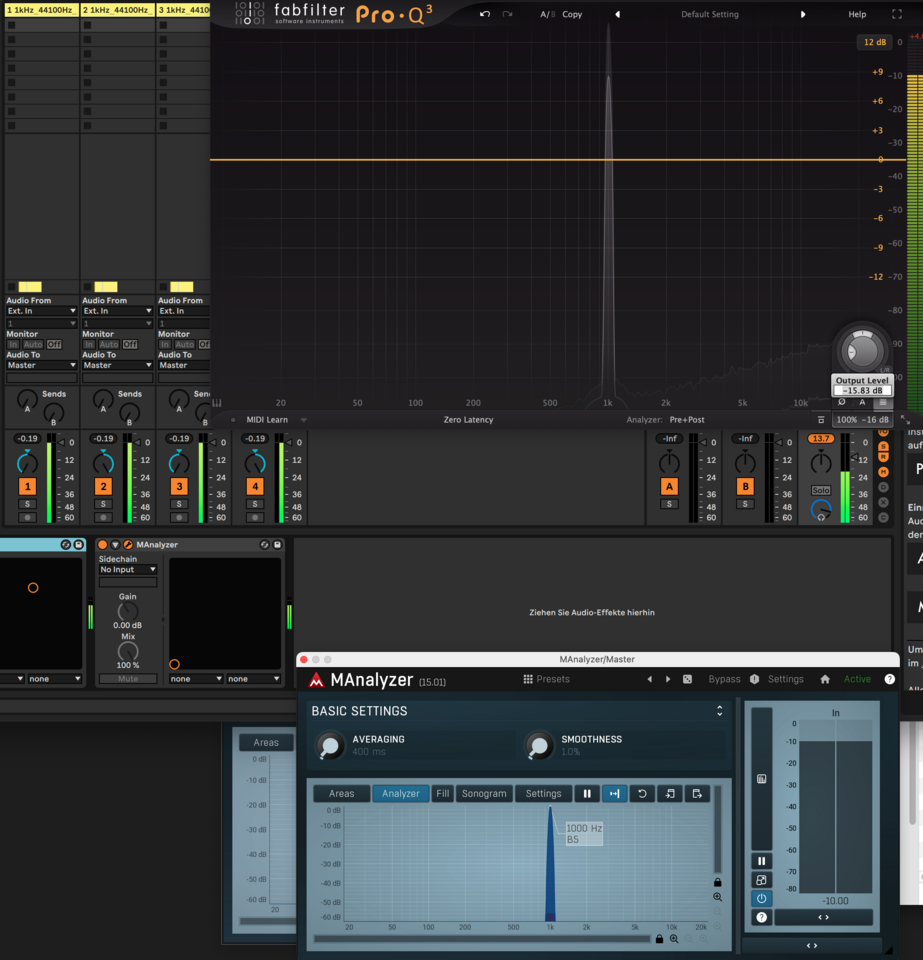Open track 1 Audio To Master dropdown

(x=41, y=365)
